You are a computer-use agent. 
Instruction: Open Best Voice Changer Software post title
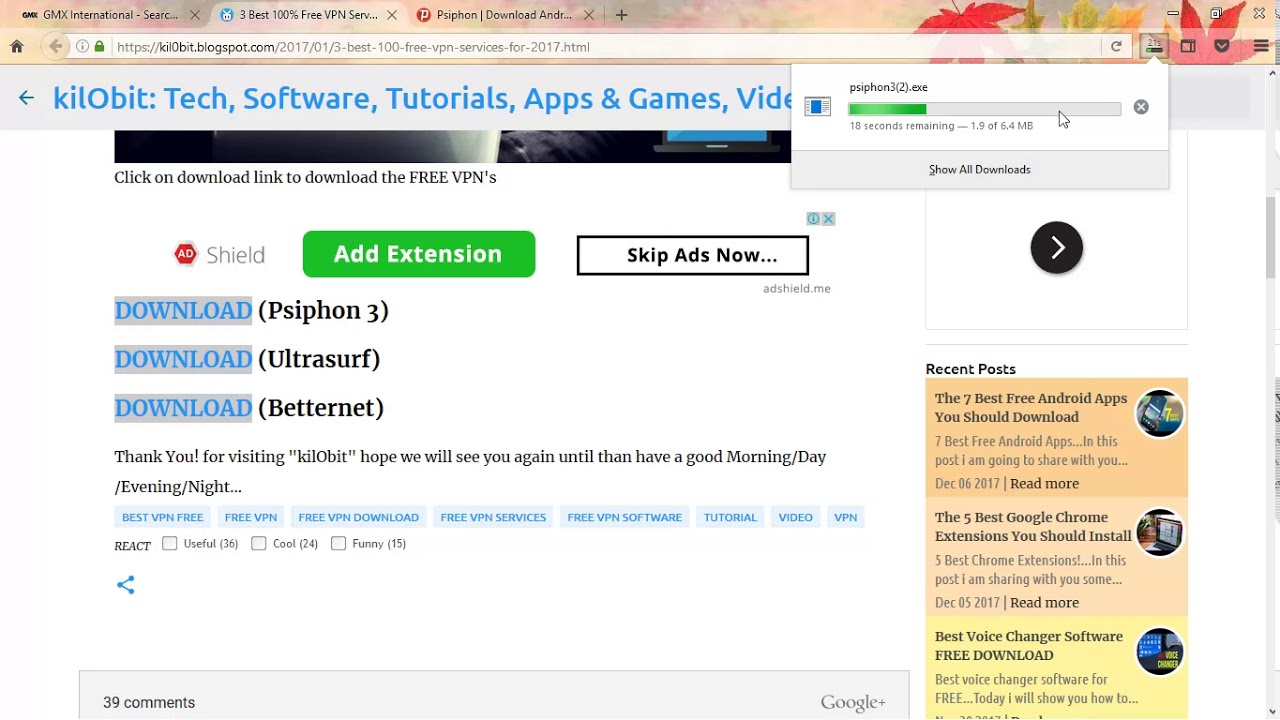(x=1029, y=645)
